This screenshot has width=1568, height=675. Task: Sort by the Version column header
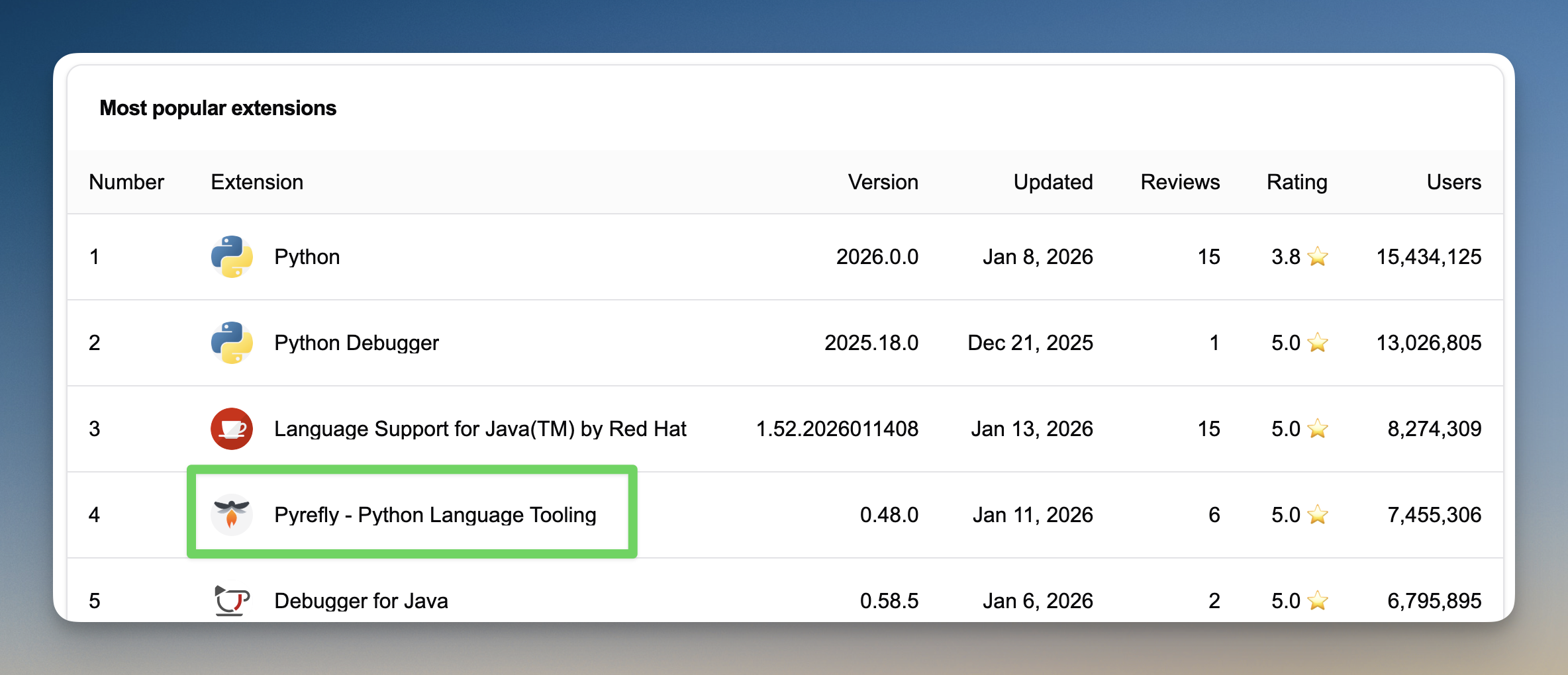(883, 182)
